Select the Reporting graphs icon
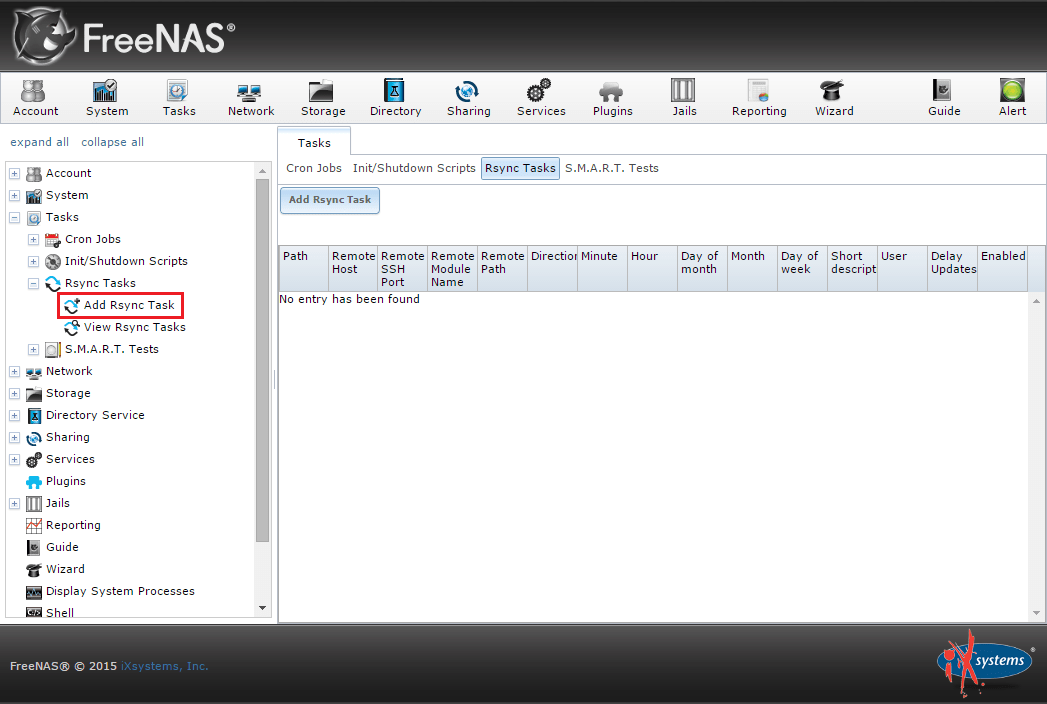 point(758,97)
